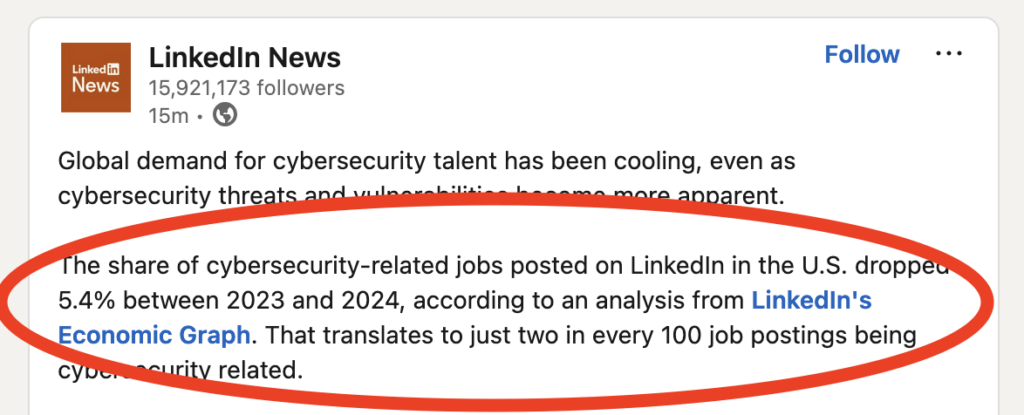
Task: Open the three-dot post options menu
Action: pyautogui.click(x=949, y=54)
